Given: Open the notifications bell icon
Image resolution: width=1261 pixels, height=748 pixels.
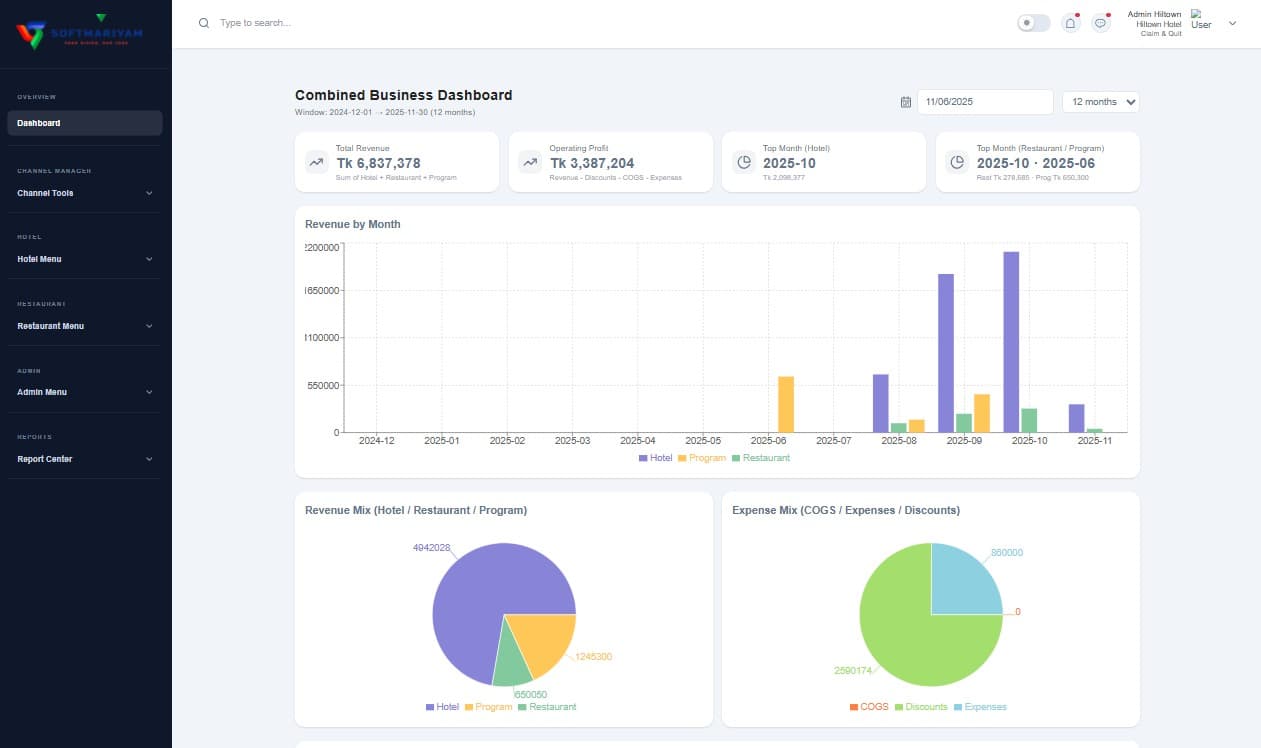Looking at the screenshot, I should pyautogui.click(x=1070, y=22).
